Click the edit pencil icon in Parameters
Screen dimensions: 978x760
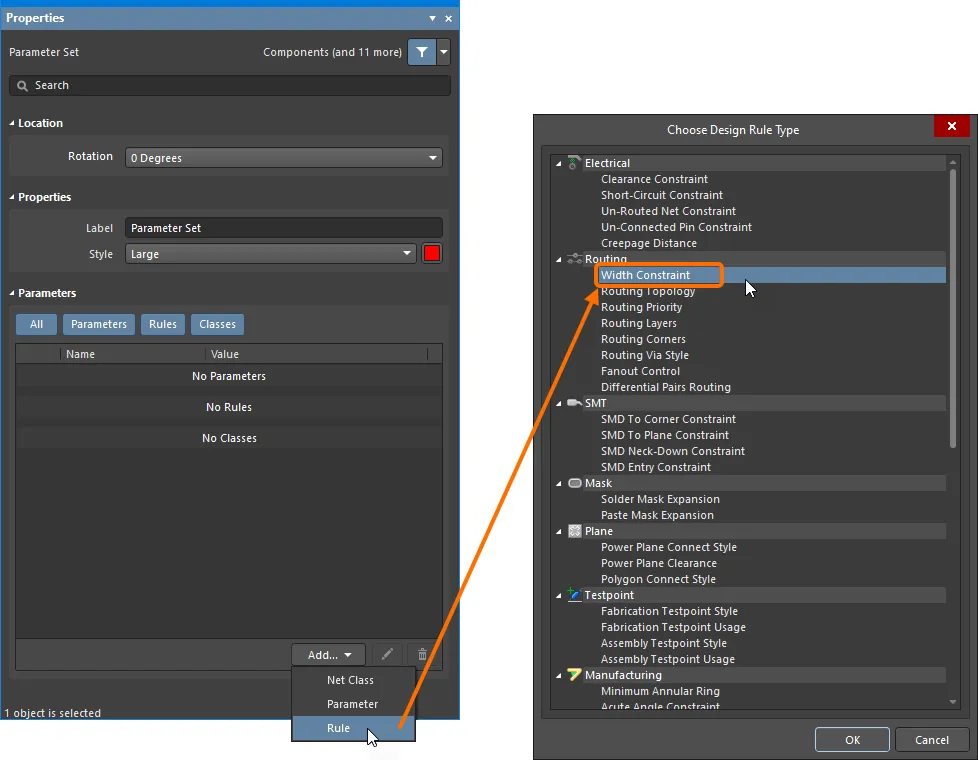[387, 655]
